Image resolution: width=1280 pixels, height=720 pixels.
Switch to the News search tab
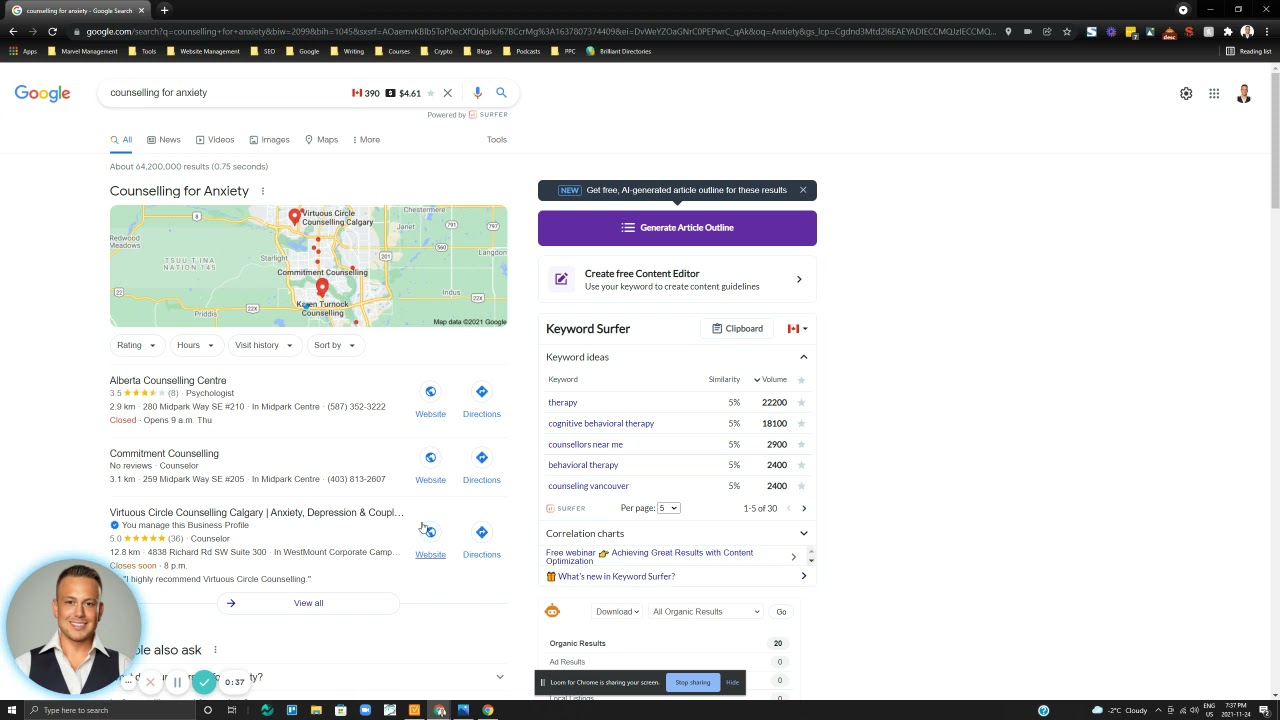164,140
